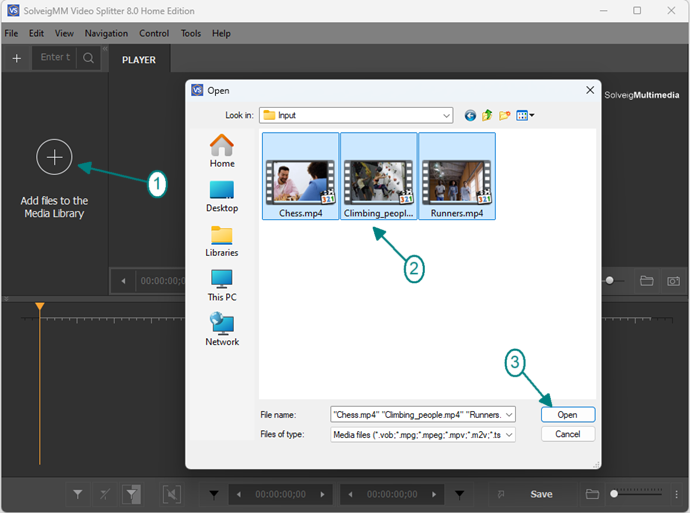Increase the right timecode with its right arrow
690x513 pixels.
434,495
